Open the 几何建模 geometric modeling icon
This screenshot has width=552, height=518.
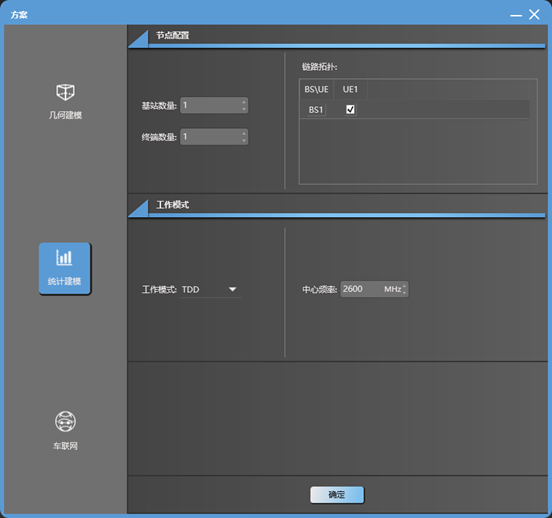(x=65, y=92)
